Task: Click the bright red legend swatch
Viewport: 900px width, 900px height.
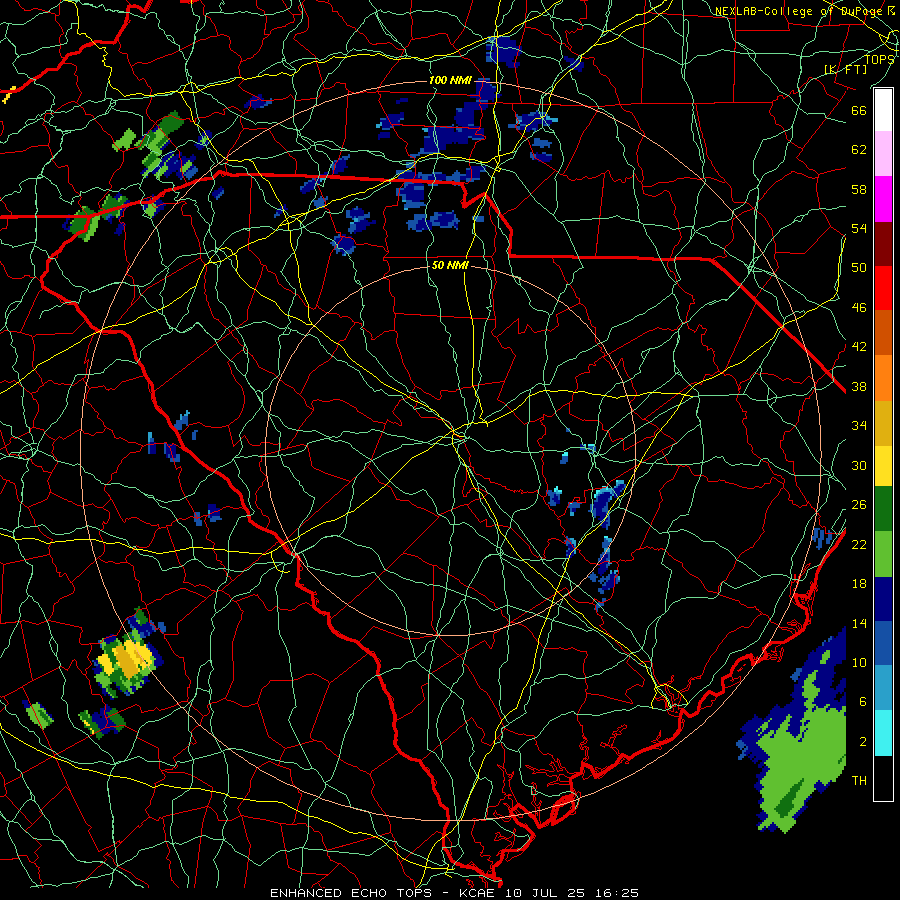Action: pyautogui.click(x=883, y=288)
